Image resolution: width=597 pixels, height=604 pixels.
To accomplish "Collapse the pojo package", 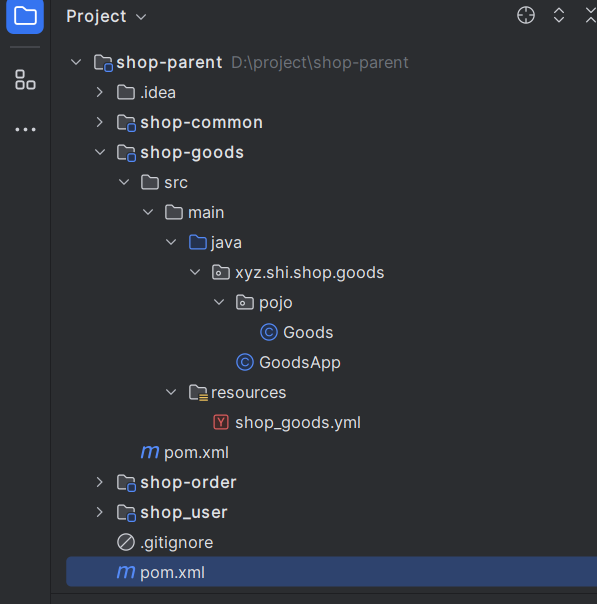I will click(x=219, y=302).
